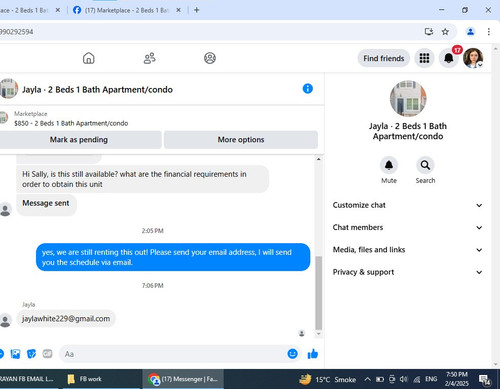Expand the Customize chat section
The width and height of the screenshot is (500, 389).
(x=407, y=205)
